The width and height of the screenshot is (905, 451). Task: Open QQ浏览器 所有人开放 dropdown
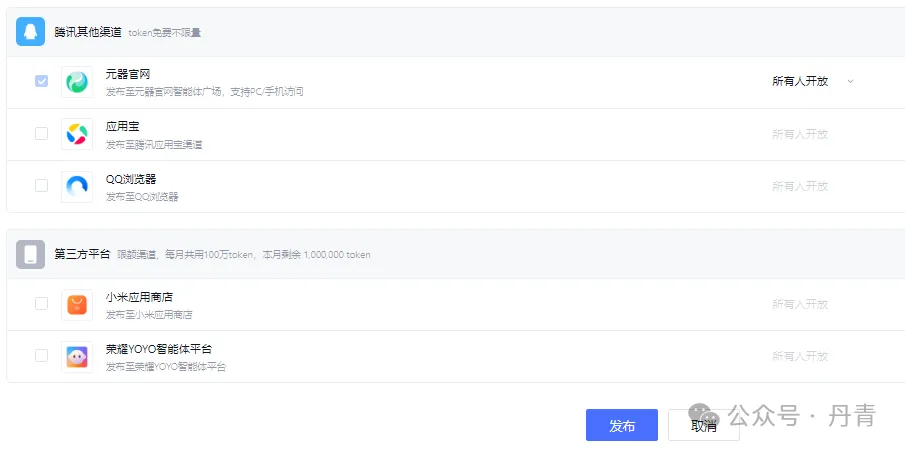800,186
